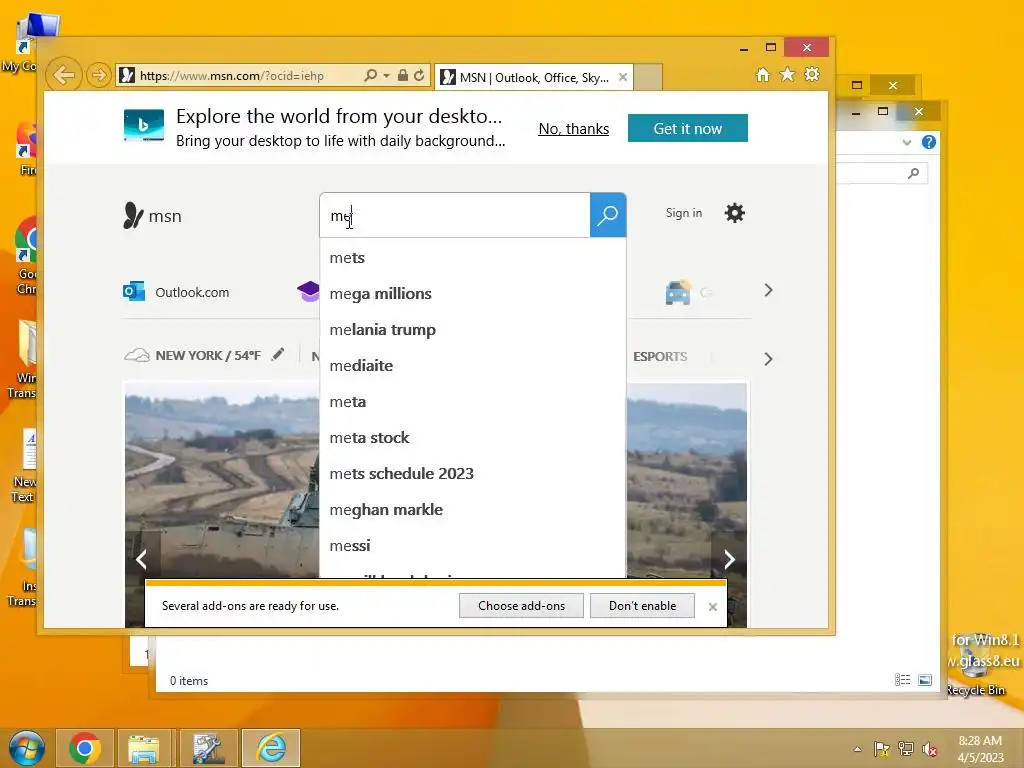Click the blue search magnifier button
The image size is (1024, 768).
tap(608, 215)
